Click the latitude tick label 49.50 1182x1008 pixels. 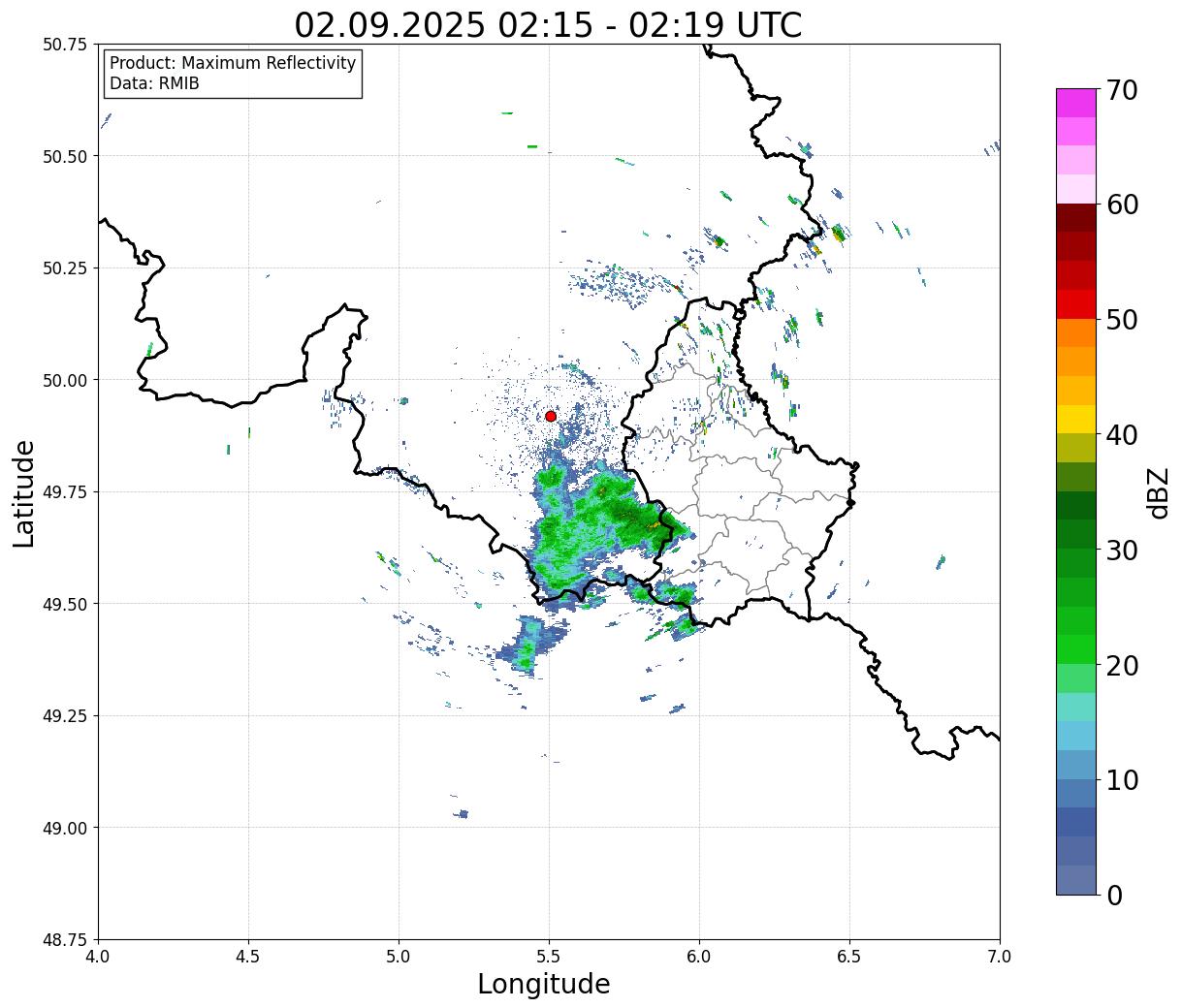point(65,604)
